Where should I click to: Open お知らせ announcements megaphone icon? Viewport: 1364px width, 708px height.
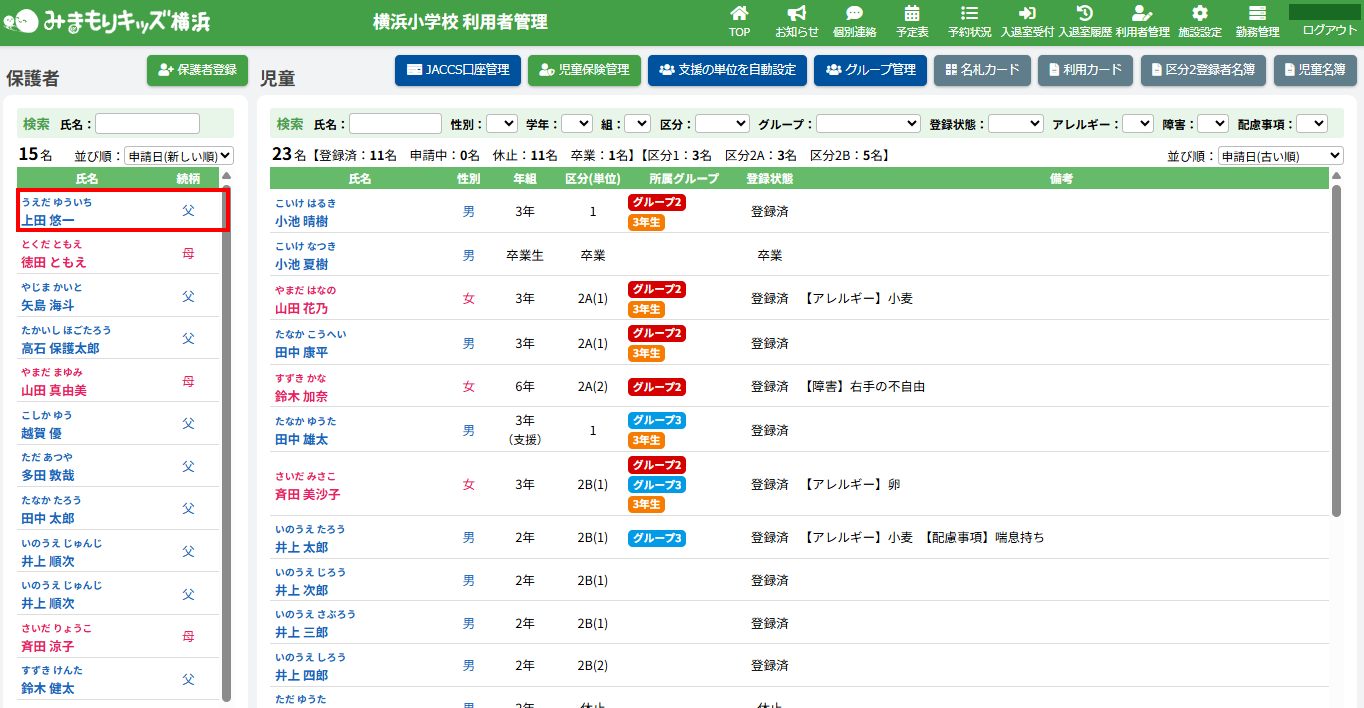pyautogui.click(x=796, y=14)
